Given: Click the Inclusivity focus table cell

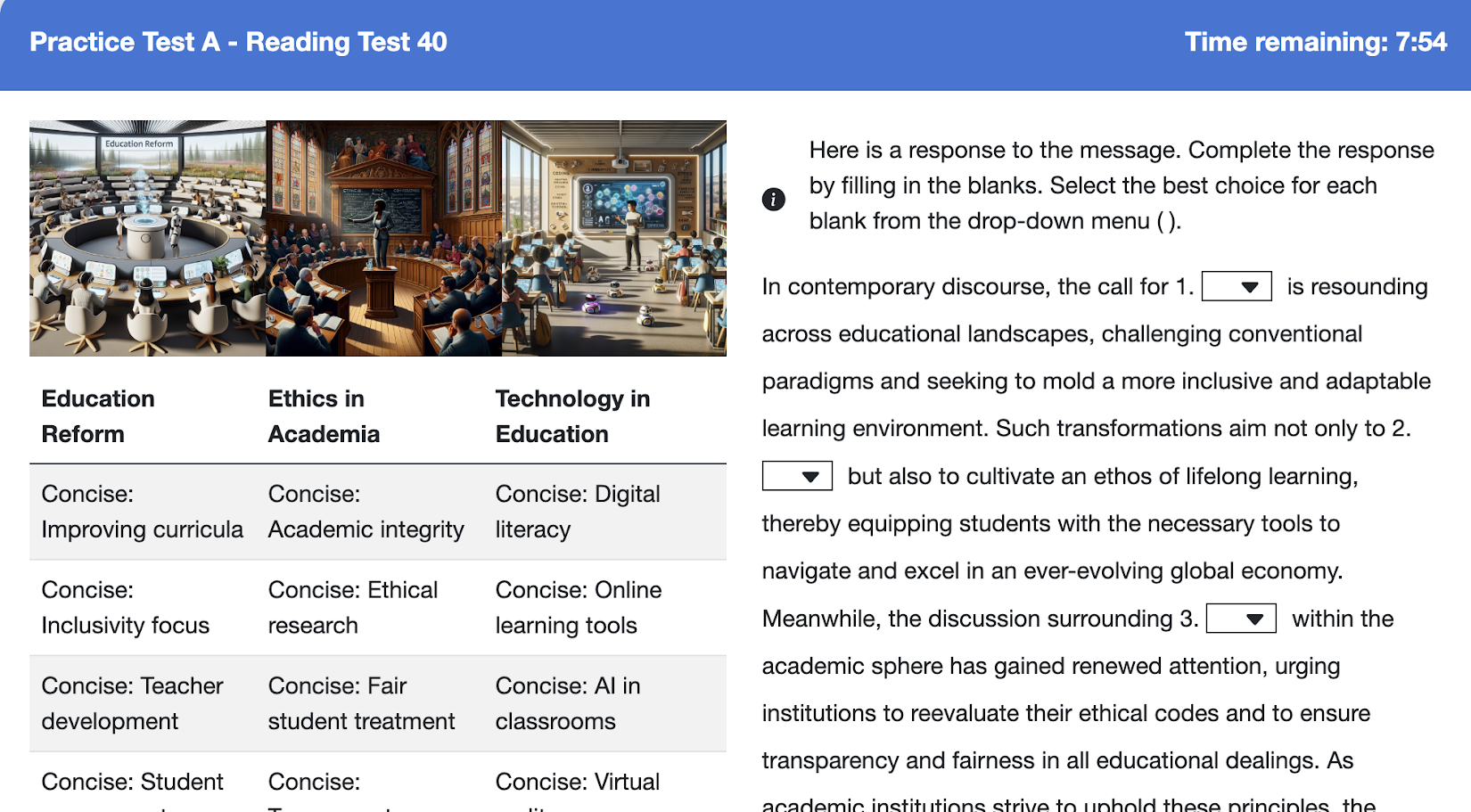Looking at the screenshot, I should click(143, 608).
